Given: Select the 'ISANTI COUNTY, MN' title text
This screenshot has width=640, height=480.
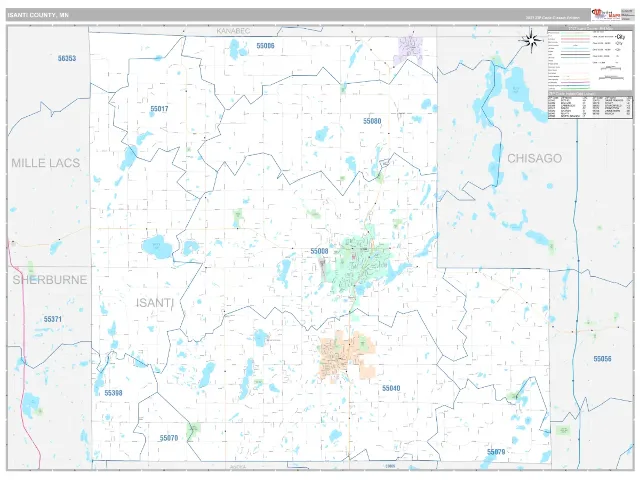Looking at the screenshot, I should 38,15.
